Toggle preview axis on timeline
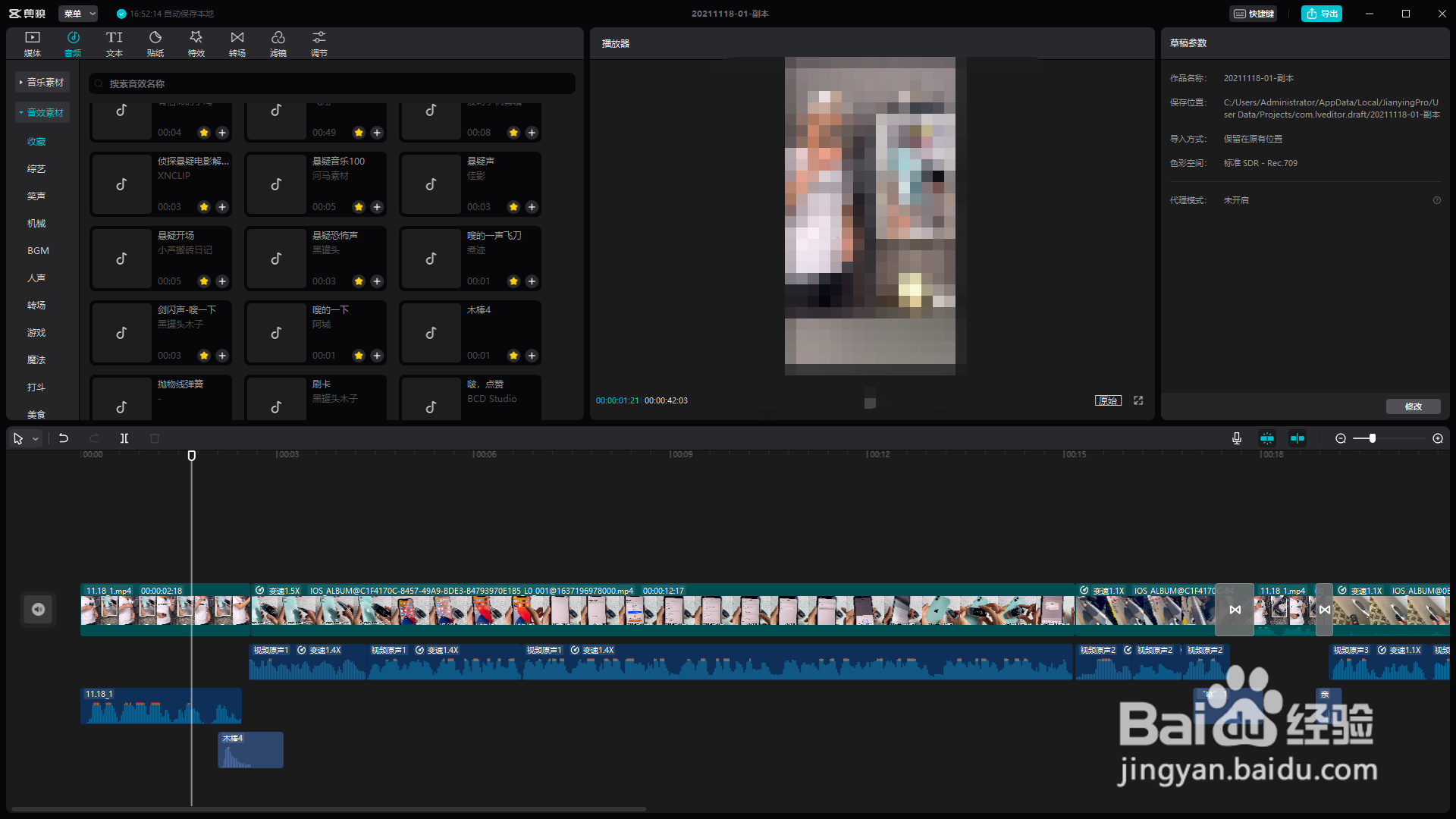The width and height of the screenshot is (1456, 819). click(1298, 438)
